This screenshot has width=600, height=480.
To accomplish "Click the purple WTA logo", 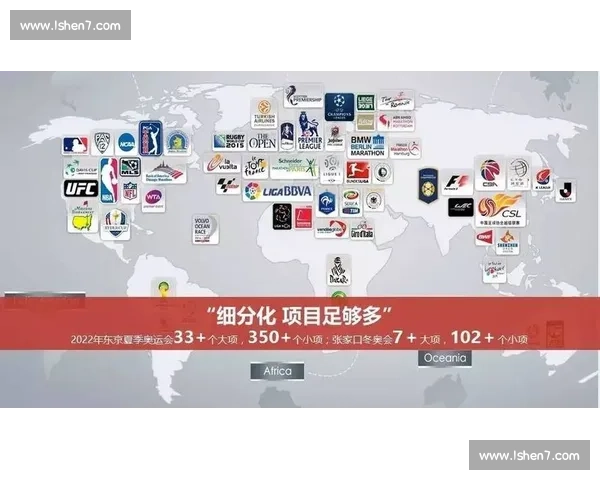I will pos(153,199).
